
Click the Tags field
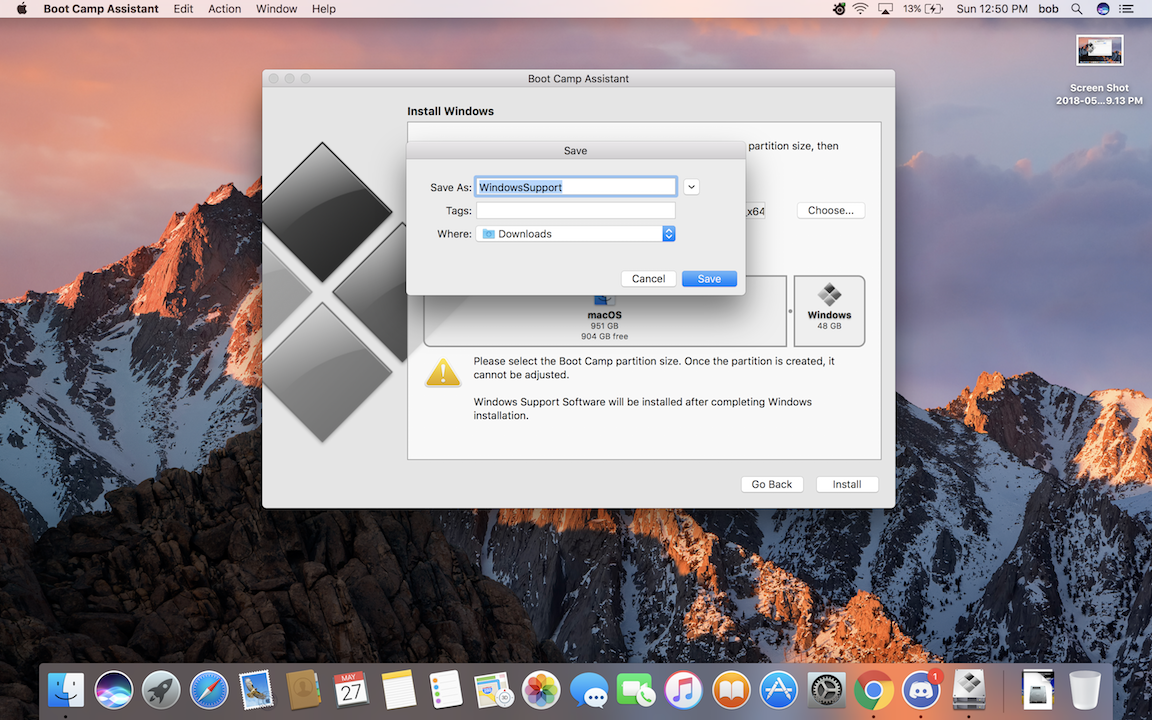click(x=575, y=211)
